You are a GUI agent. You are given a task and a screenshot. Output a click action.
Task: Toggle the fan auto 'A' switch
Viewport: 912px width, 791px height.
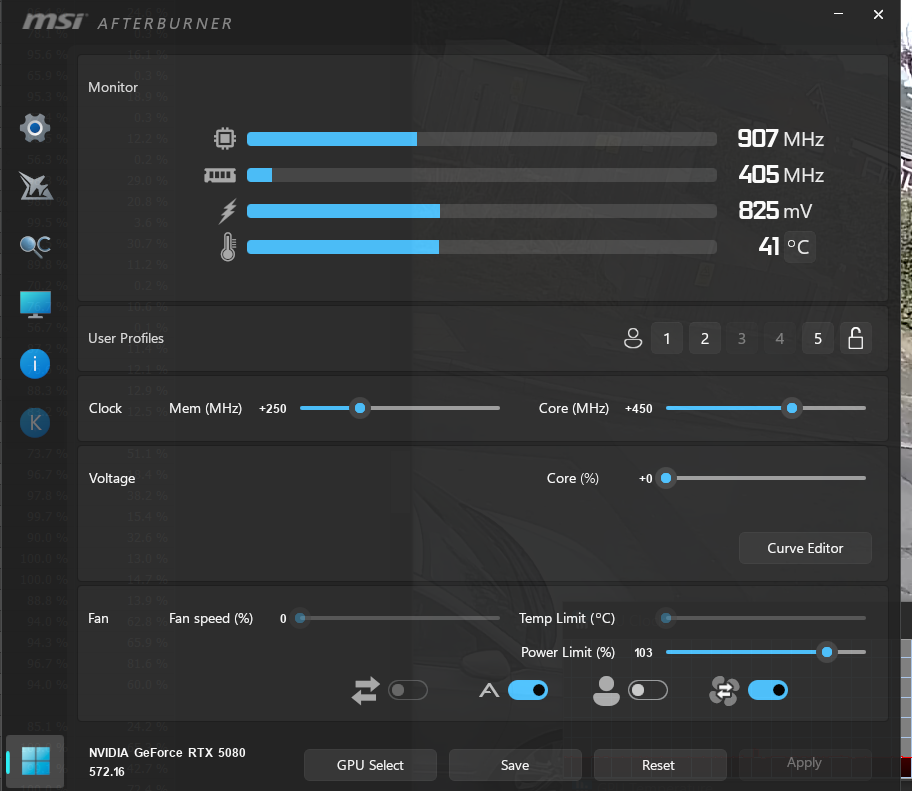(527, 690)
